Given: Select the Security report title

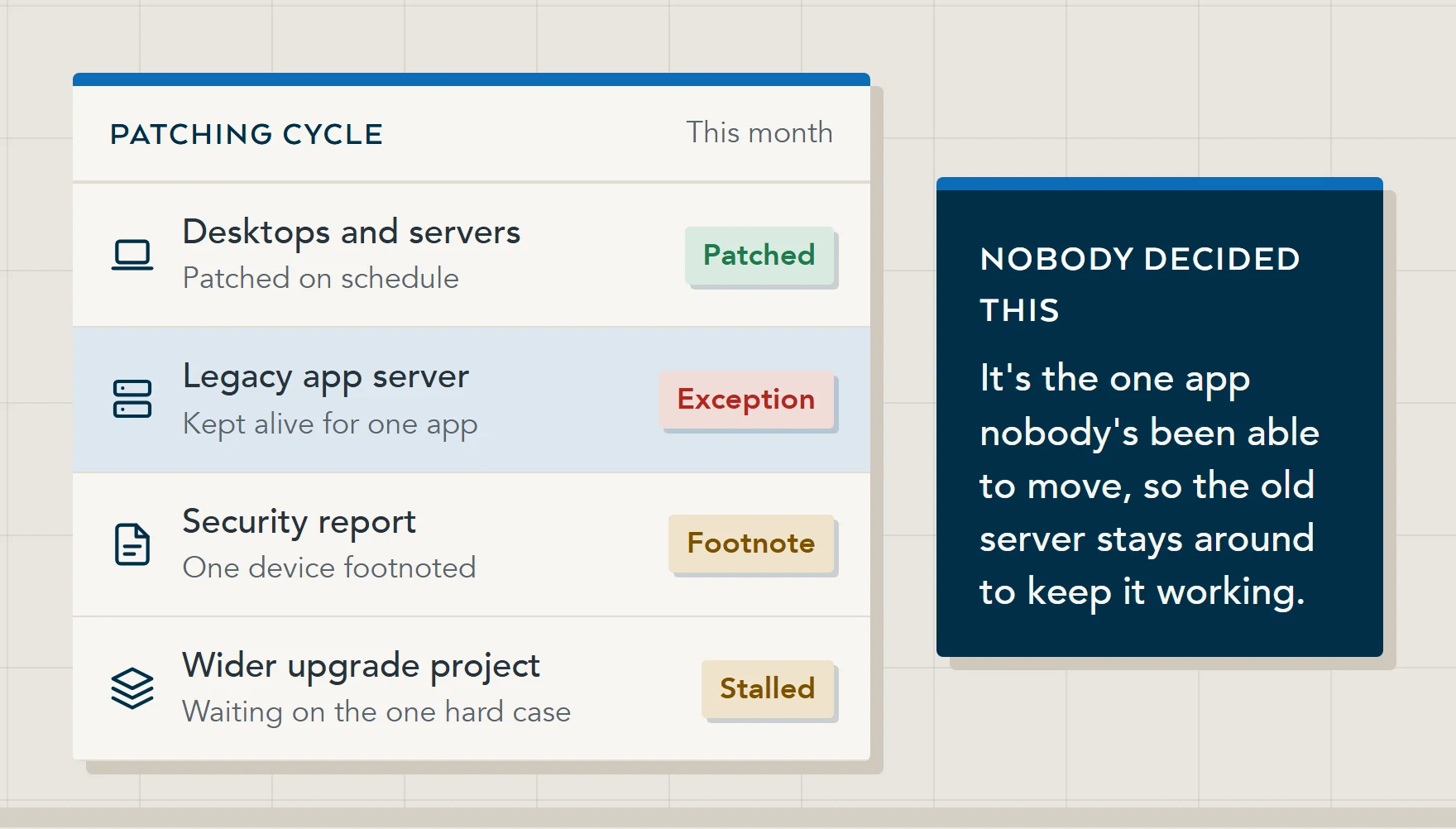Looking at the screenshot, I should (299, 522).
